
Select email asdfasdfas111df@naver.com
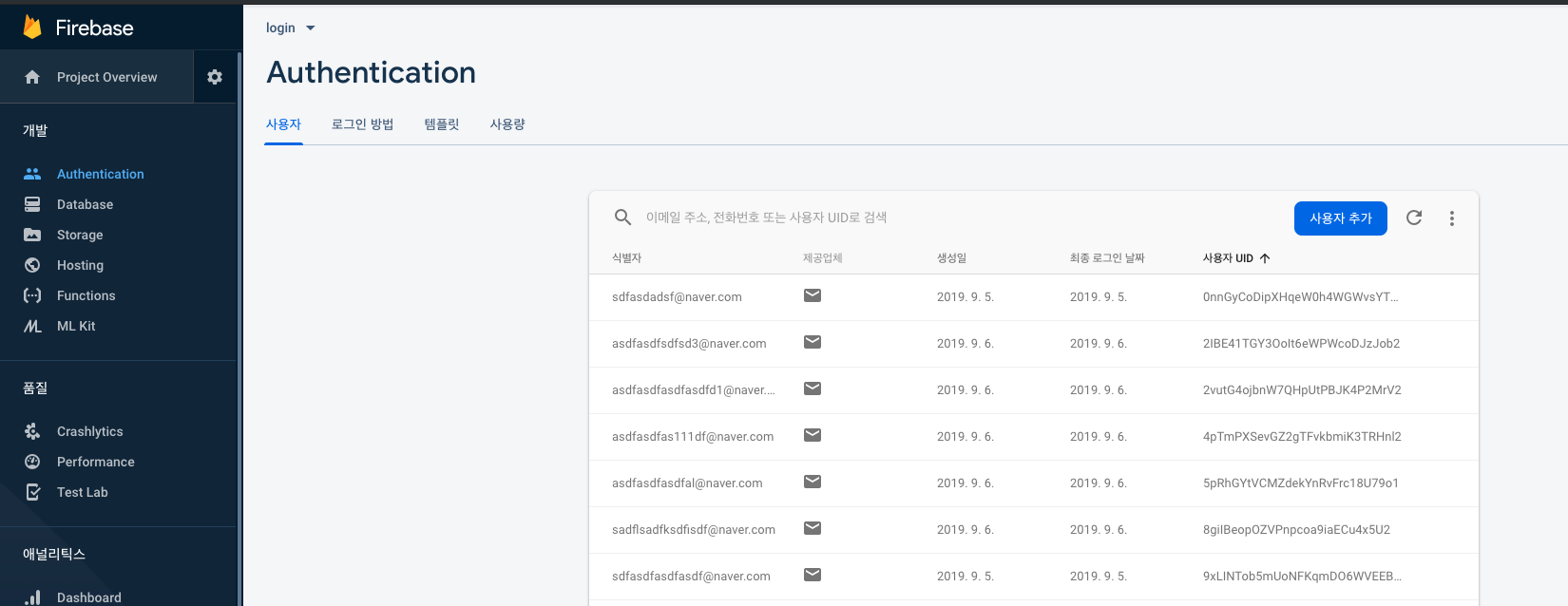coord(693,437)
